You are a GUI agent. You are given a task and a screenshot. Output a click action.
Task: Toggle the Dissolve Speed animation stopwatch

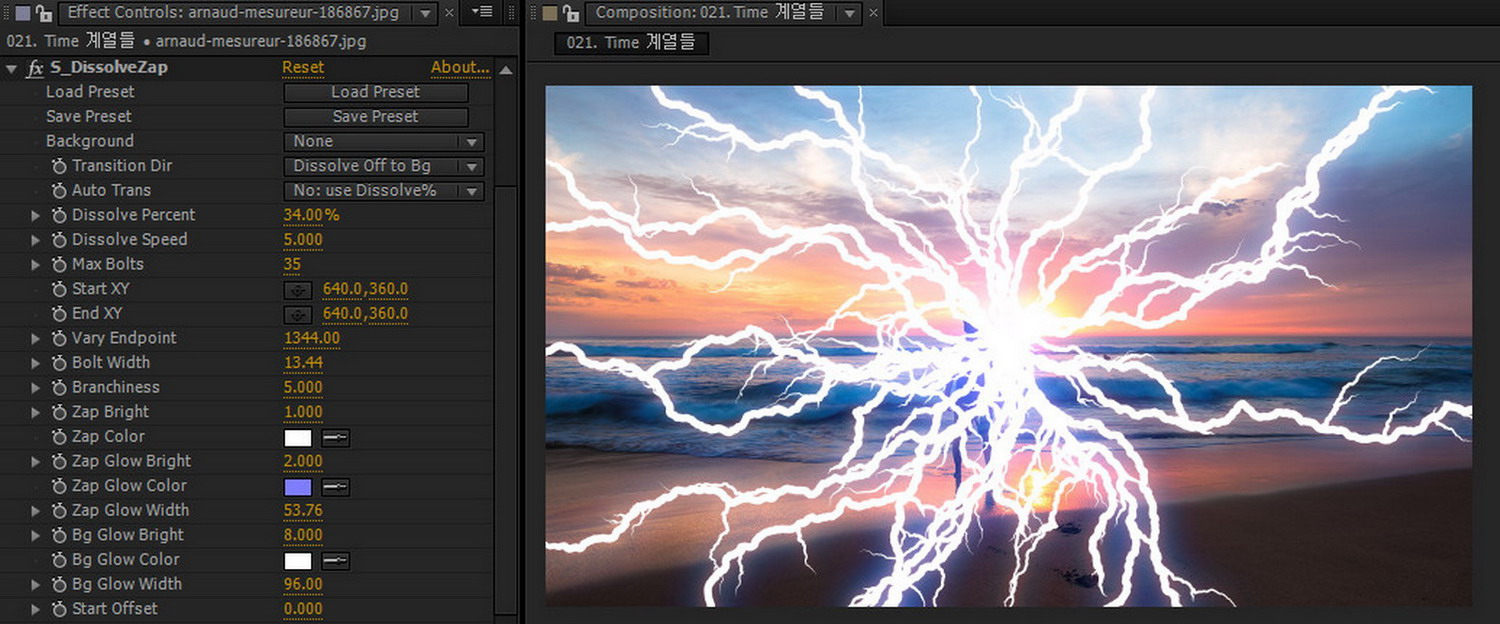coord(59,240)
